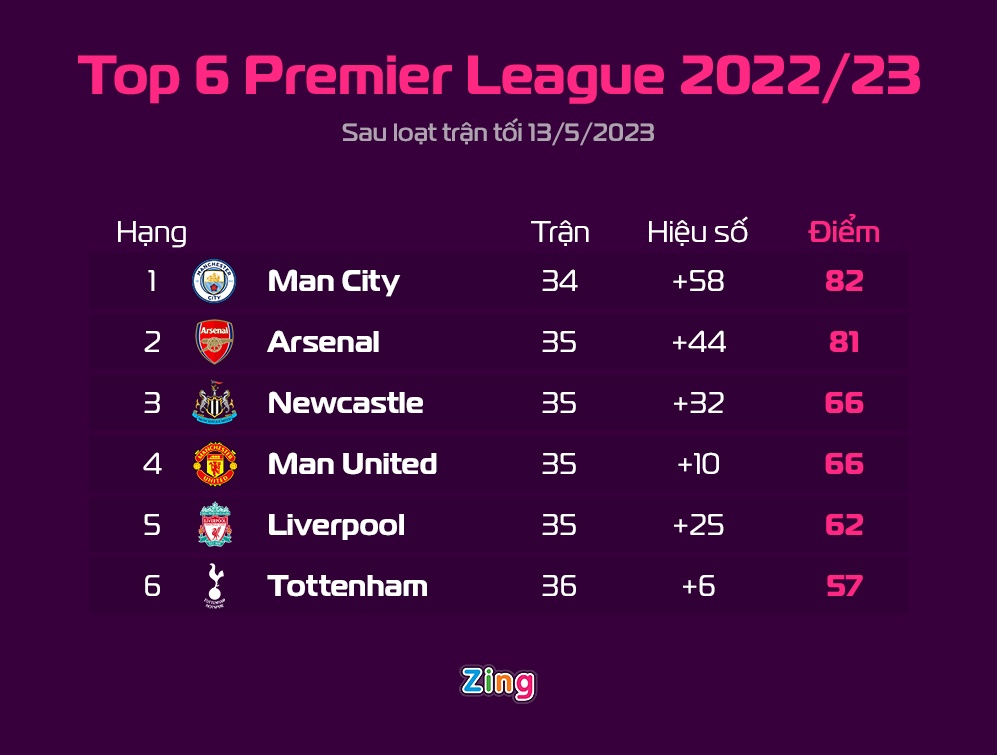Click the Man City club crest
The image size is (997, 755).
click(214, 282)
